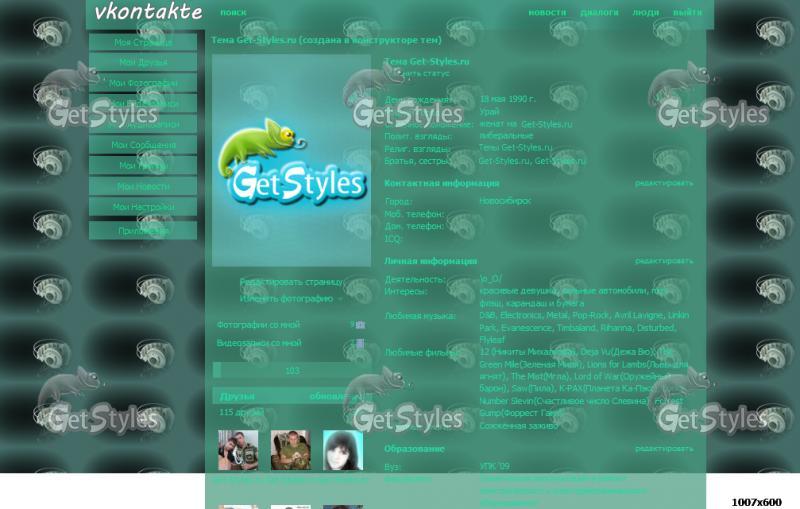Click Disturbed in favorite music

(x=656, y=327)
